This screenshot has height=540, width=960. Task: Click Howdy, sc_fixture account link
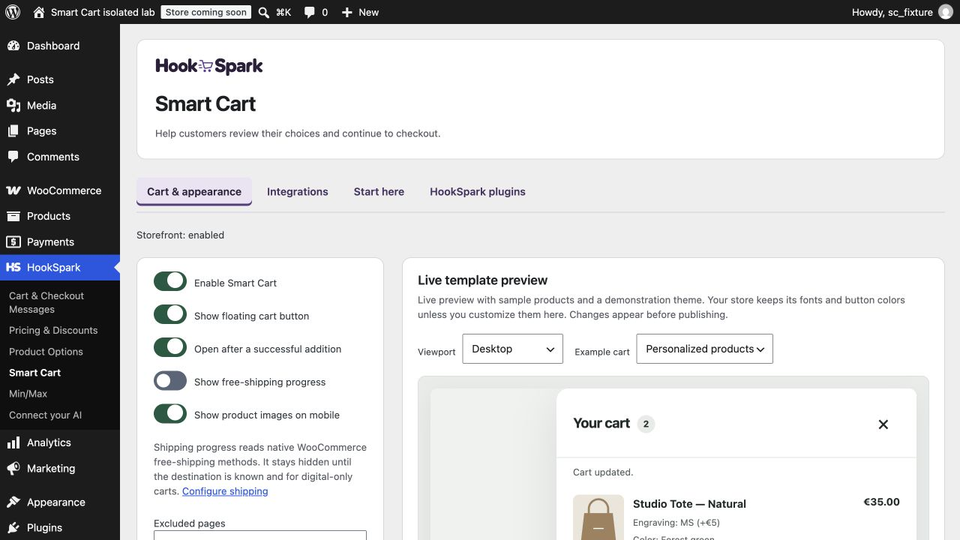(892, 12)
